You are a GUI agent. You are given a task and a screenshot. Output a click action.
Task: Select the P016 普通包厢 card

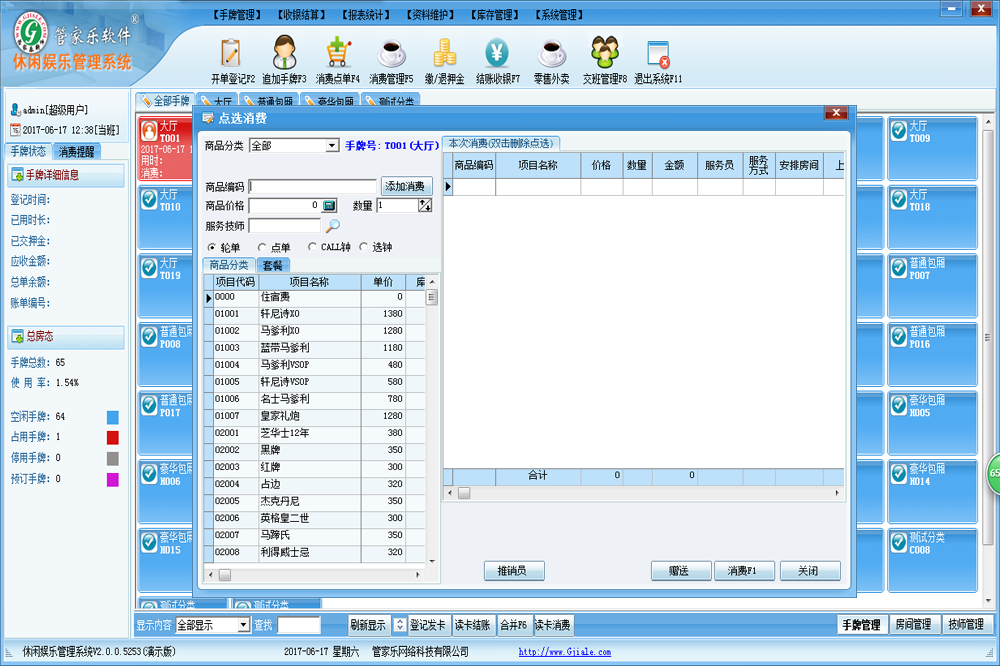pyautogui.click(x=932, y=354)
